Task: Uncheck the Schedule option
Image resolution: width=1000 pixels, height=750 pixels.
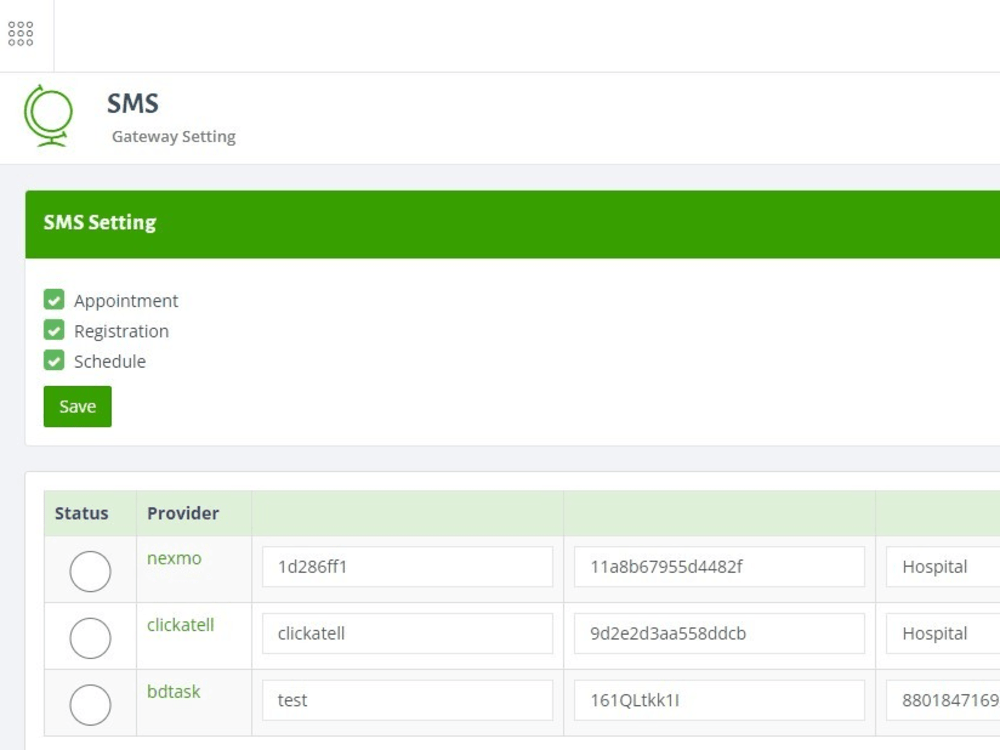Action: click(54, 360)
